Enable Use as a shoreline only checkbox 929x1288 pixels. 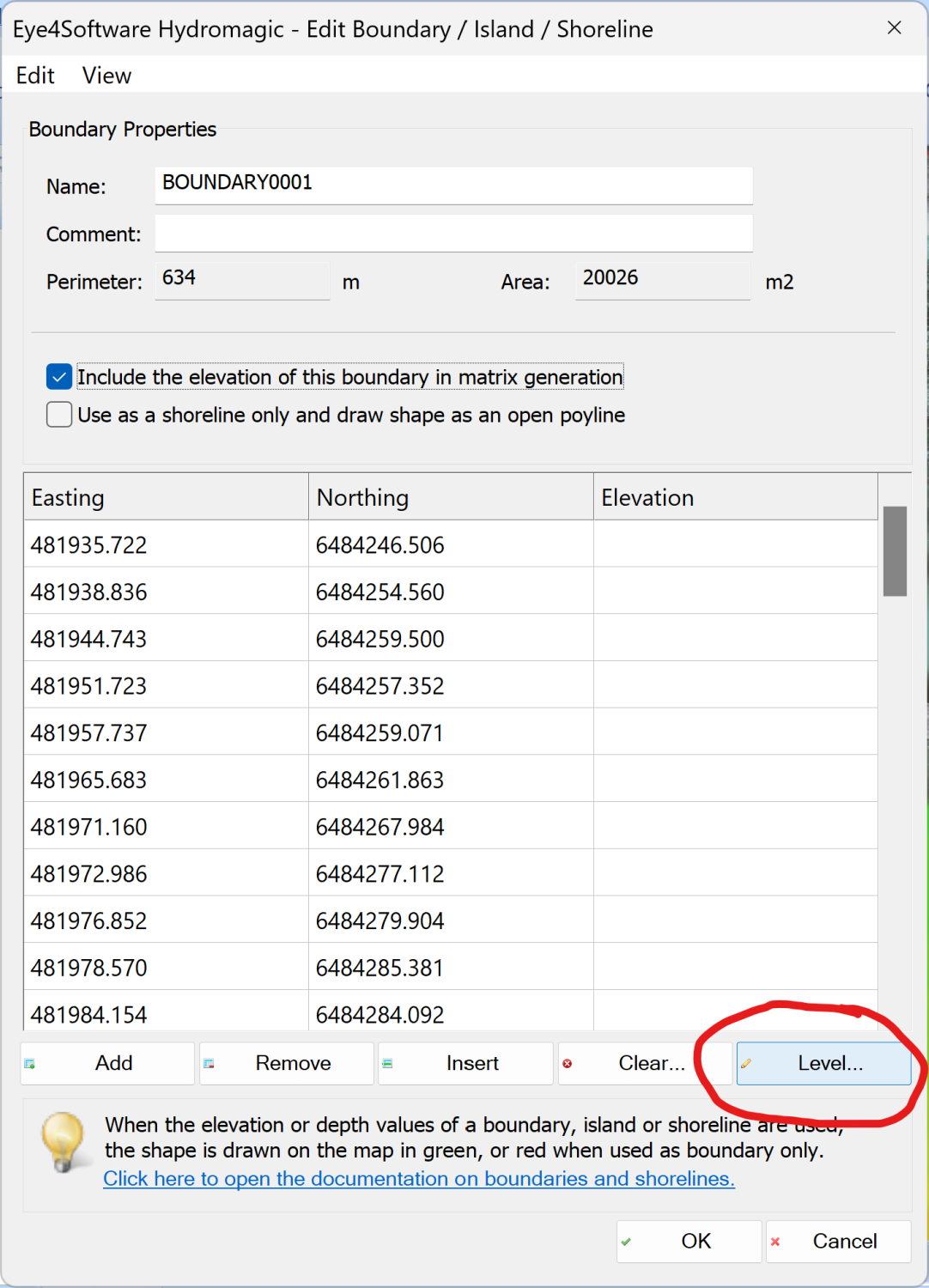[59, 415]
